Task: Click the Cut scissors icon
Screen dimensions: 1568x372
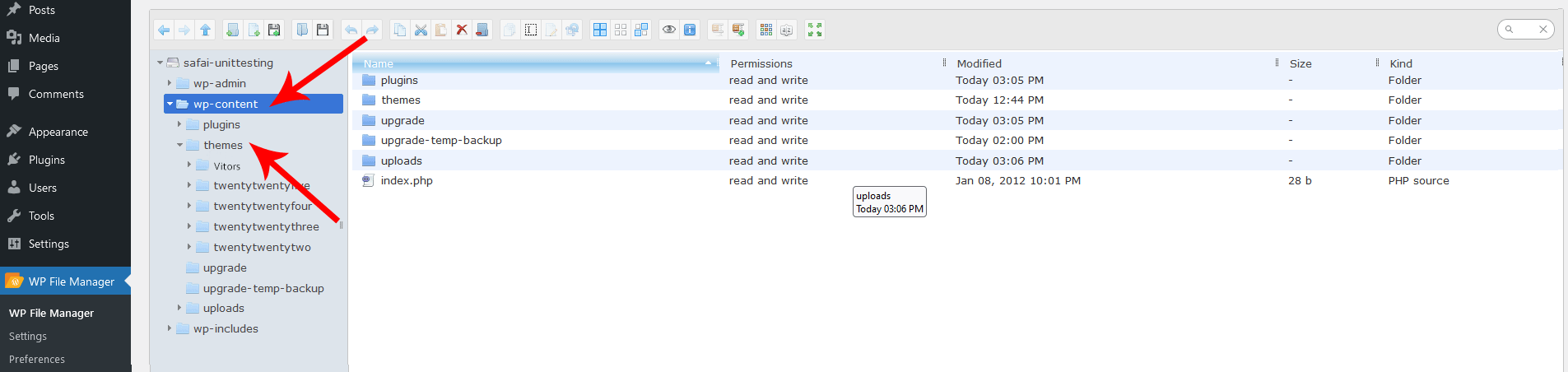Action: point(421,30)
